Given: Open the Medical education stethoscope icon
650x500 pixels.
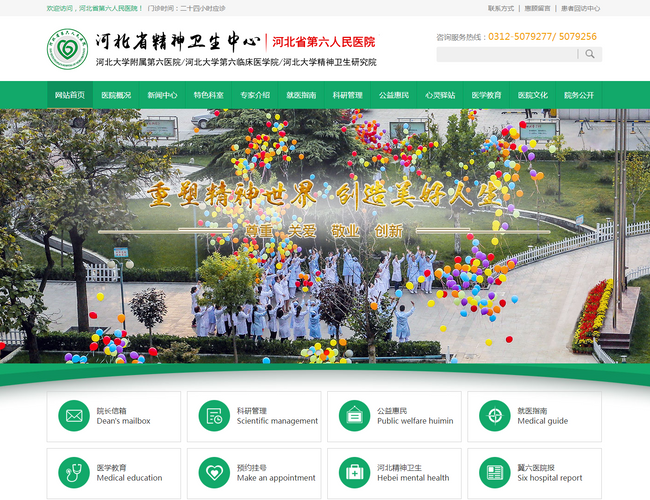Looking at the screenshot, I should click(74, 472).
